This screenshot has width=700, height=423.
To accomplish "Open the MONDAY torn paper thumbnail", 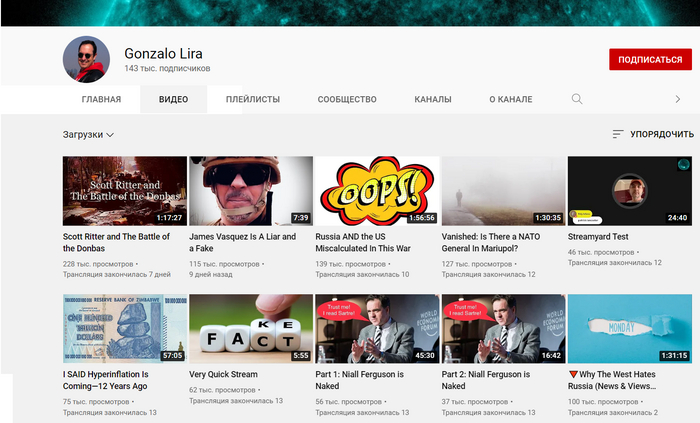I will point(630,328).
